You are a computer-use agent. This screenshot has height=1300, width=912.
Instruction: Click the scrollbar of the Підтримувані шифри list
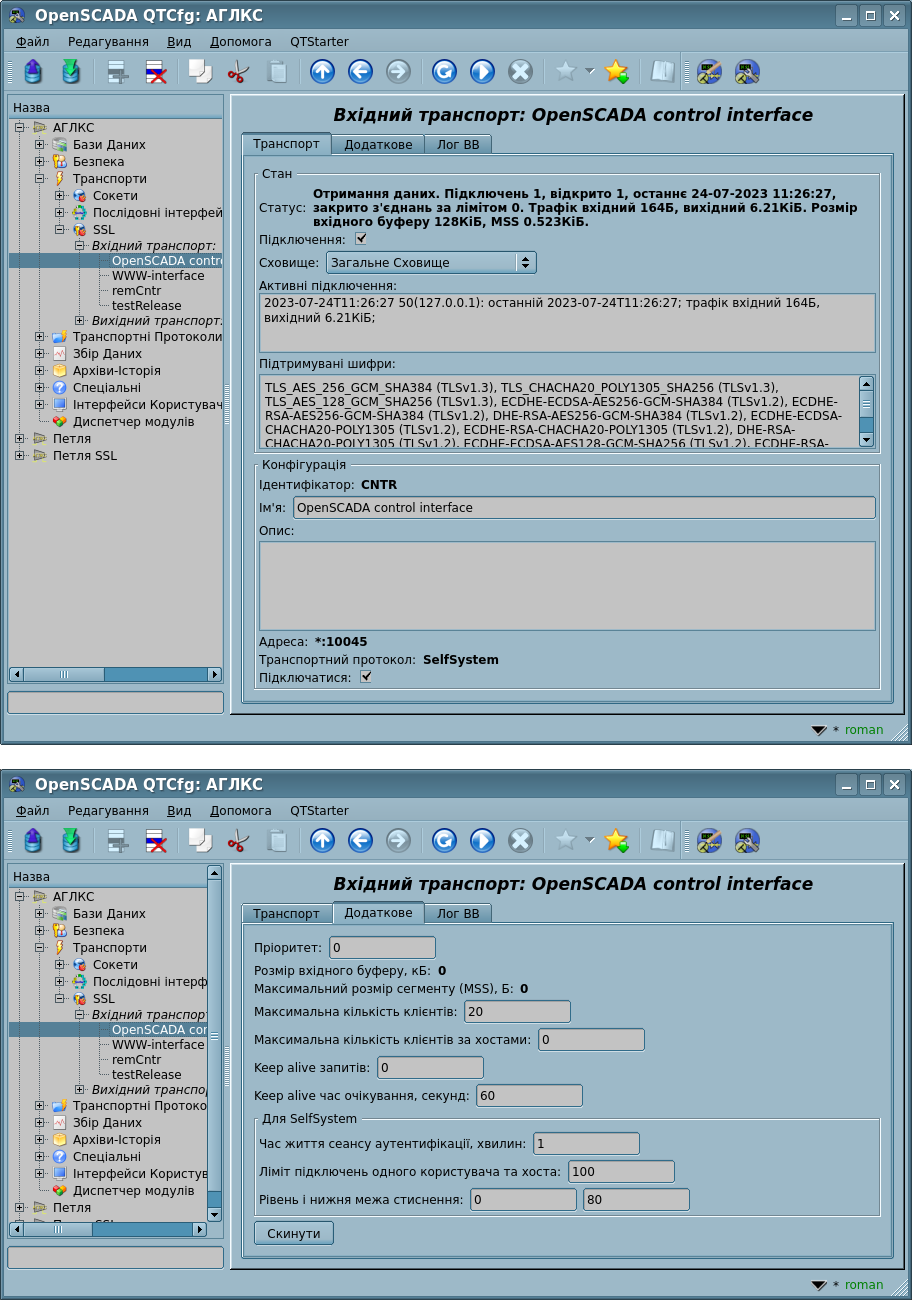click(x=866, y=410)
